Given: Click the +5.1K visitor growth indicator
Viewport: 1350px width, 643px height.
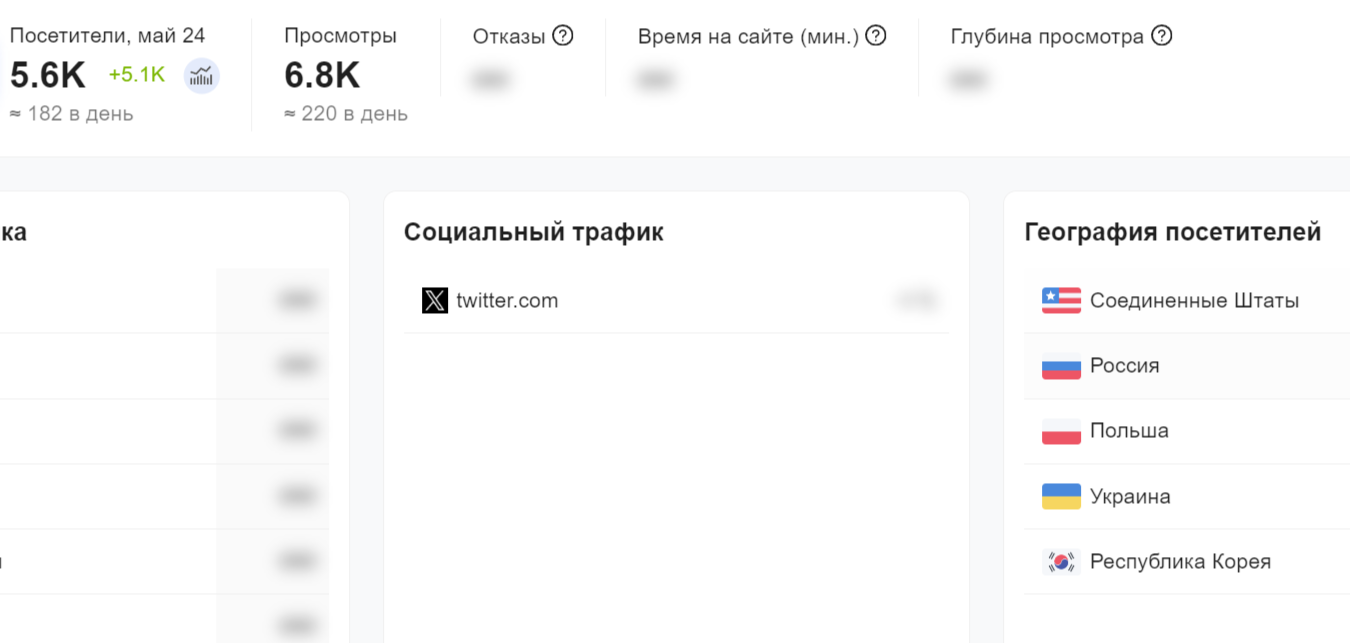Looking at the screenshot, I should [x=137, y=75].
